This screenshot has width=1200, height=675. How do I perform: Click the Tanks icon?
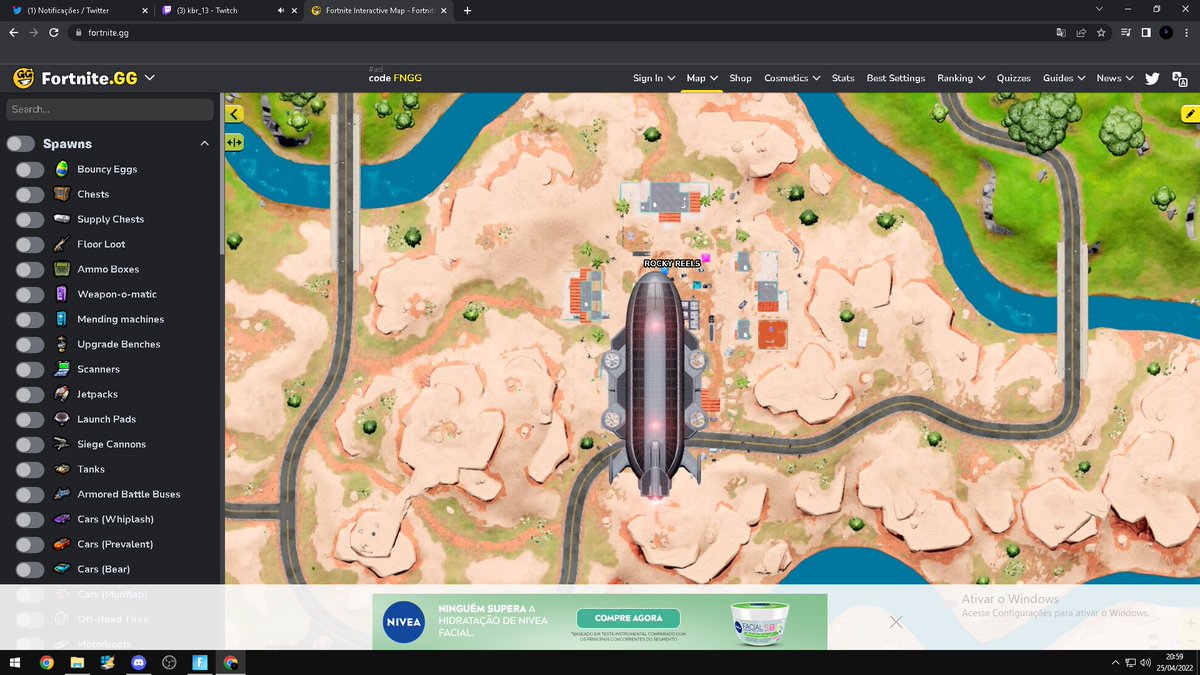[x=62, y=469]
